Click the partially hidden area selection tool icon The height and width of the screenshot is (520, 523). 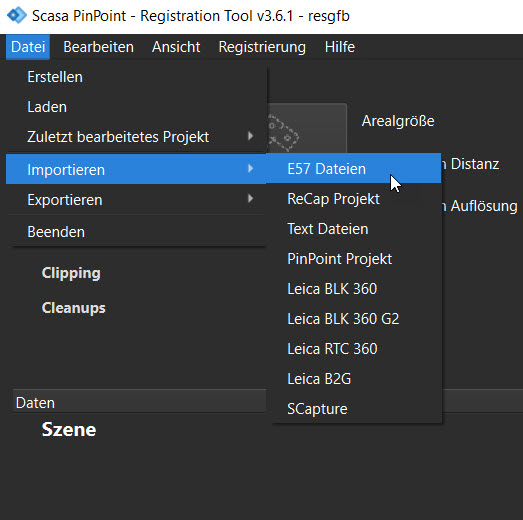(307, 128)
